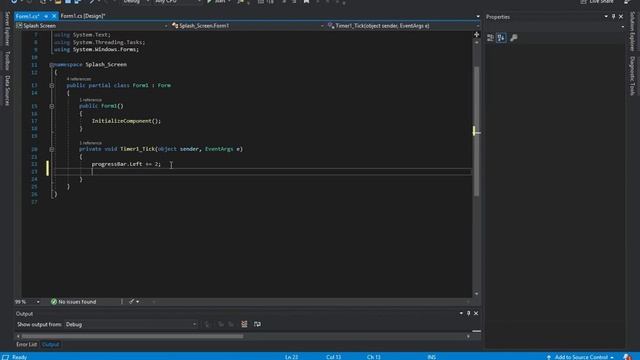This screenshot has height=360, width=640.
Task: Close the Properties panel
Action: (621, 17)
